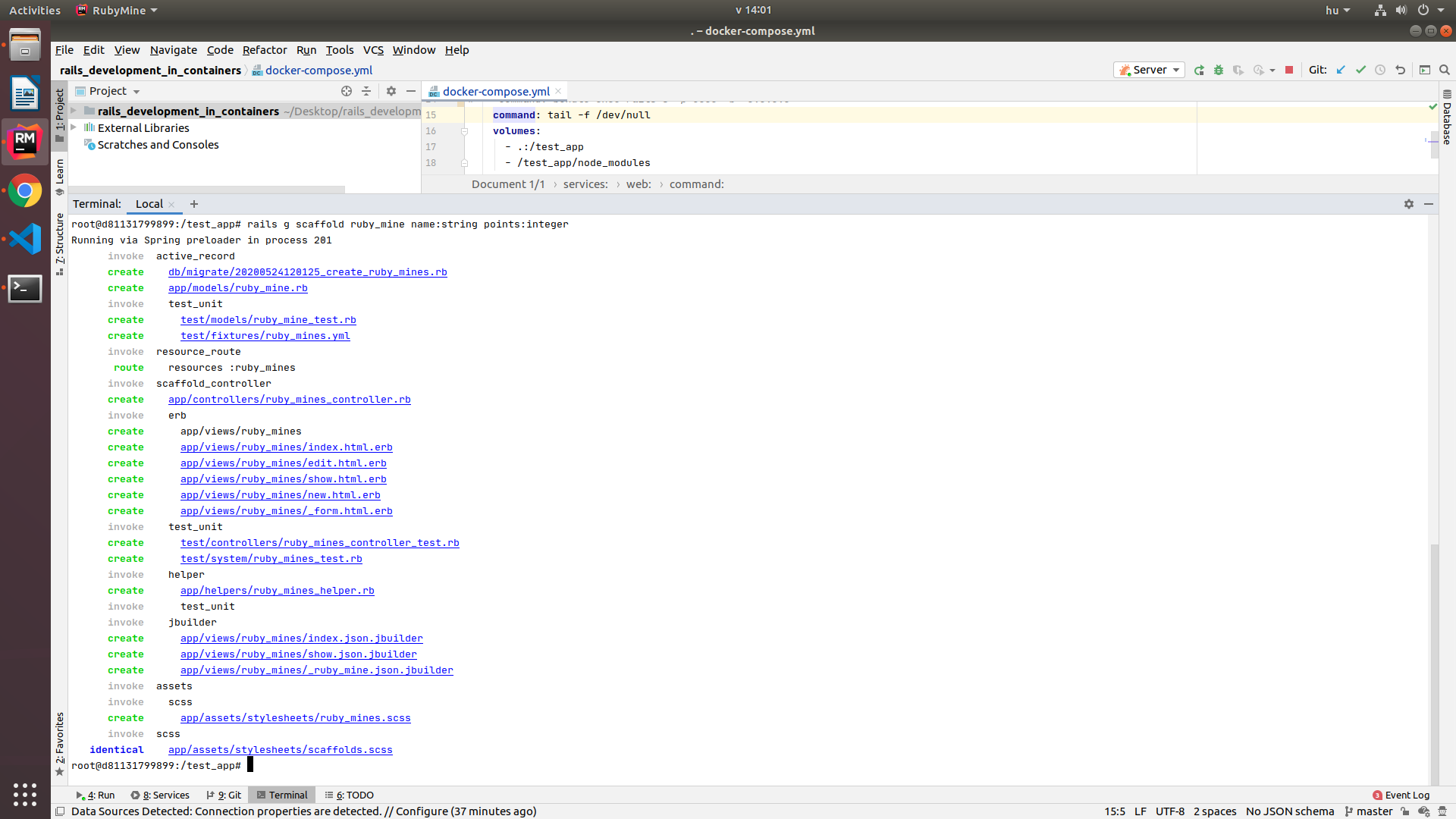Screen dimensions: 1456x819
Task: Hide the Project tool window
Action: [411, 91]
